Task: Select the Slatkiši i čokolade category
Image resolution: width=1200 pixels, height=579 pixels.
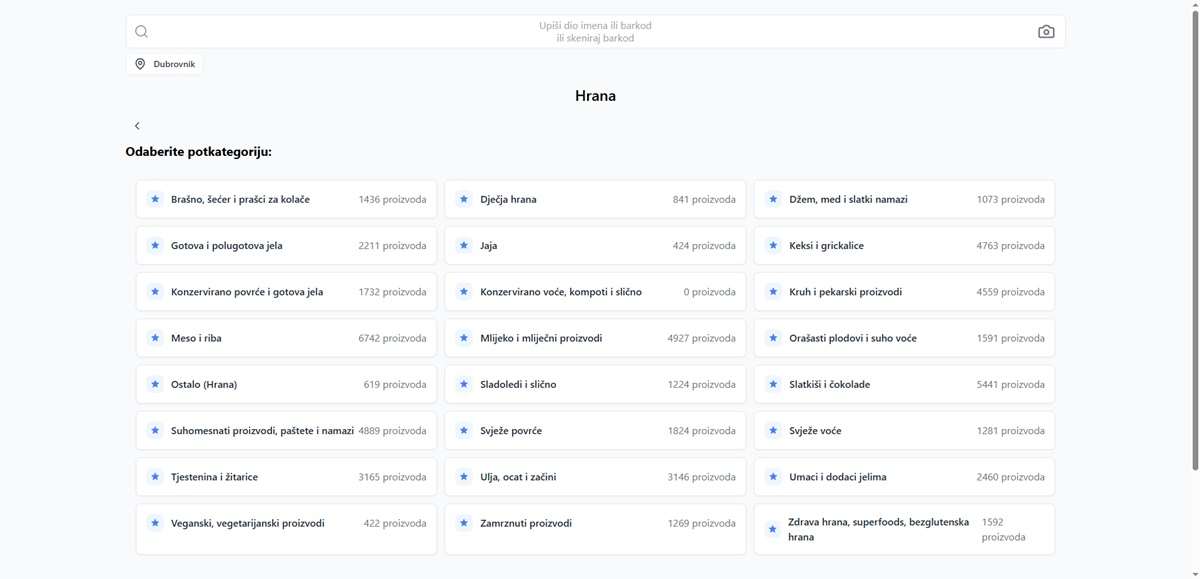Action: pos(904,384)
